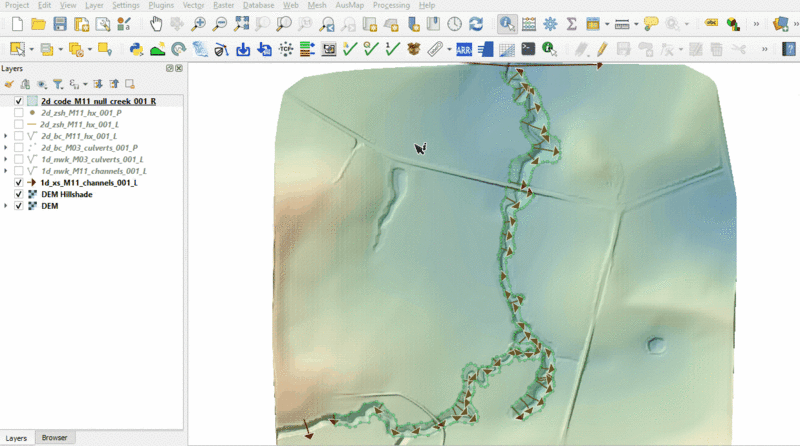This screenshot has width=800, height=446.
Task: Uncheck the DEM Hillshade layer
Action: tap(19, 194)
